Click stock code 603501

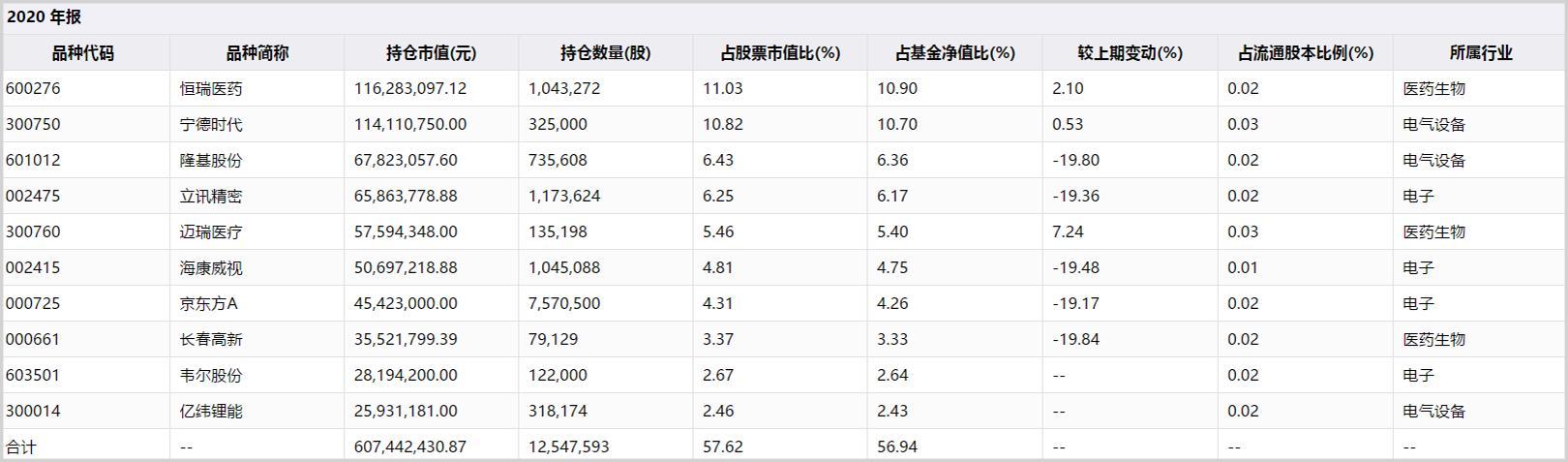click(33, 375)
